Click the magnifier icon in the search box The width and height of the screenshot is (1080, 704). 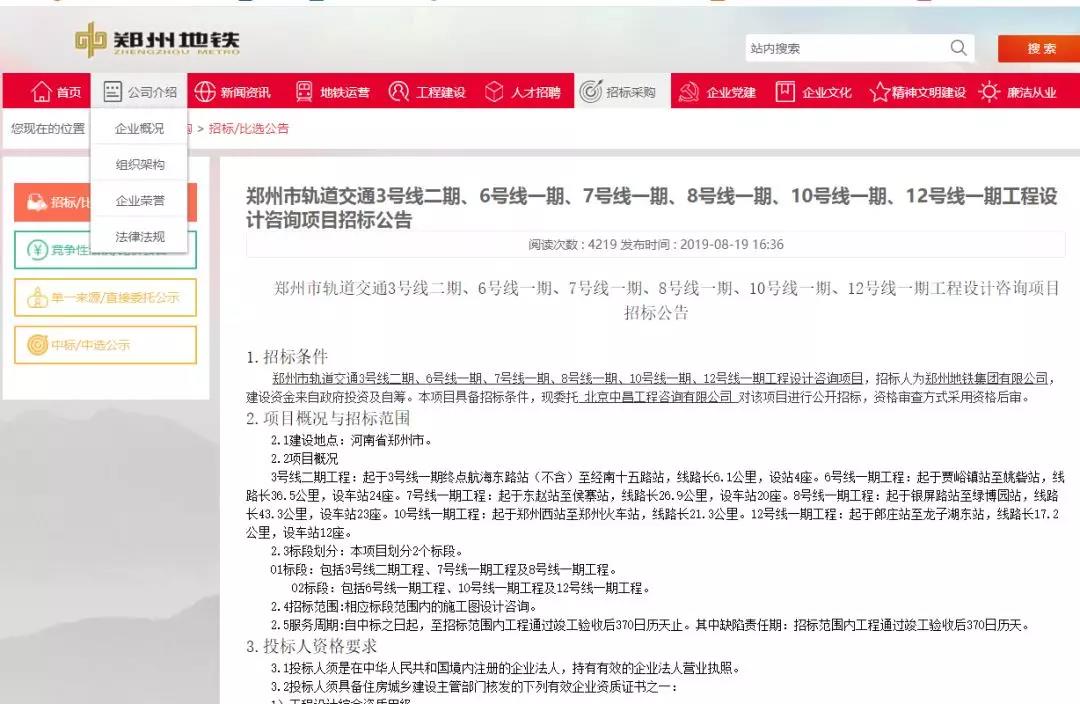point(958,48)
